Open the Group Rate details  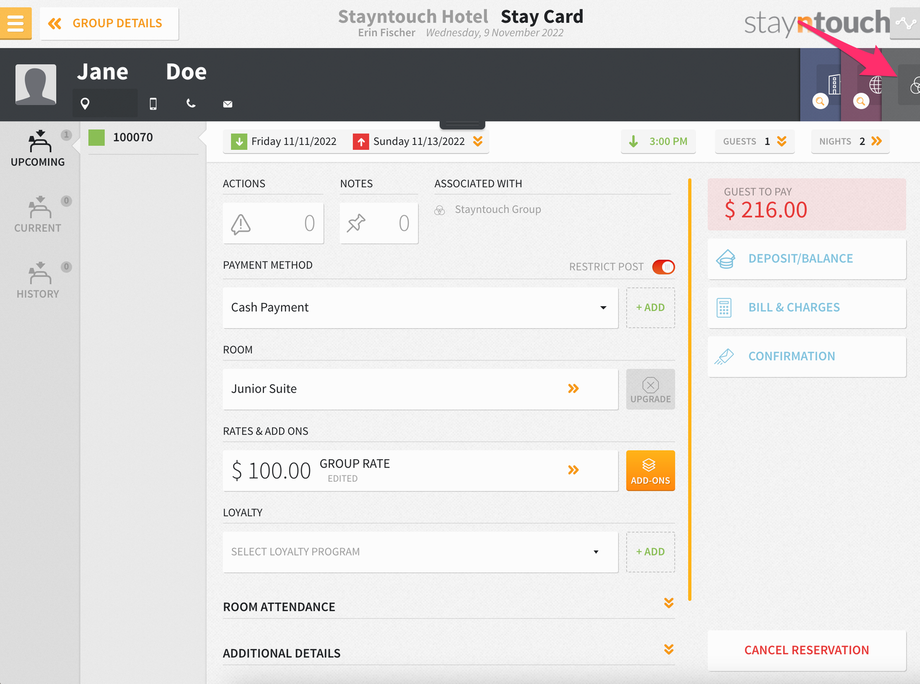(x=420, y=470)
